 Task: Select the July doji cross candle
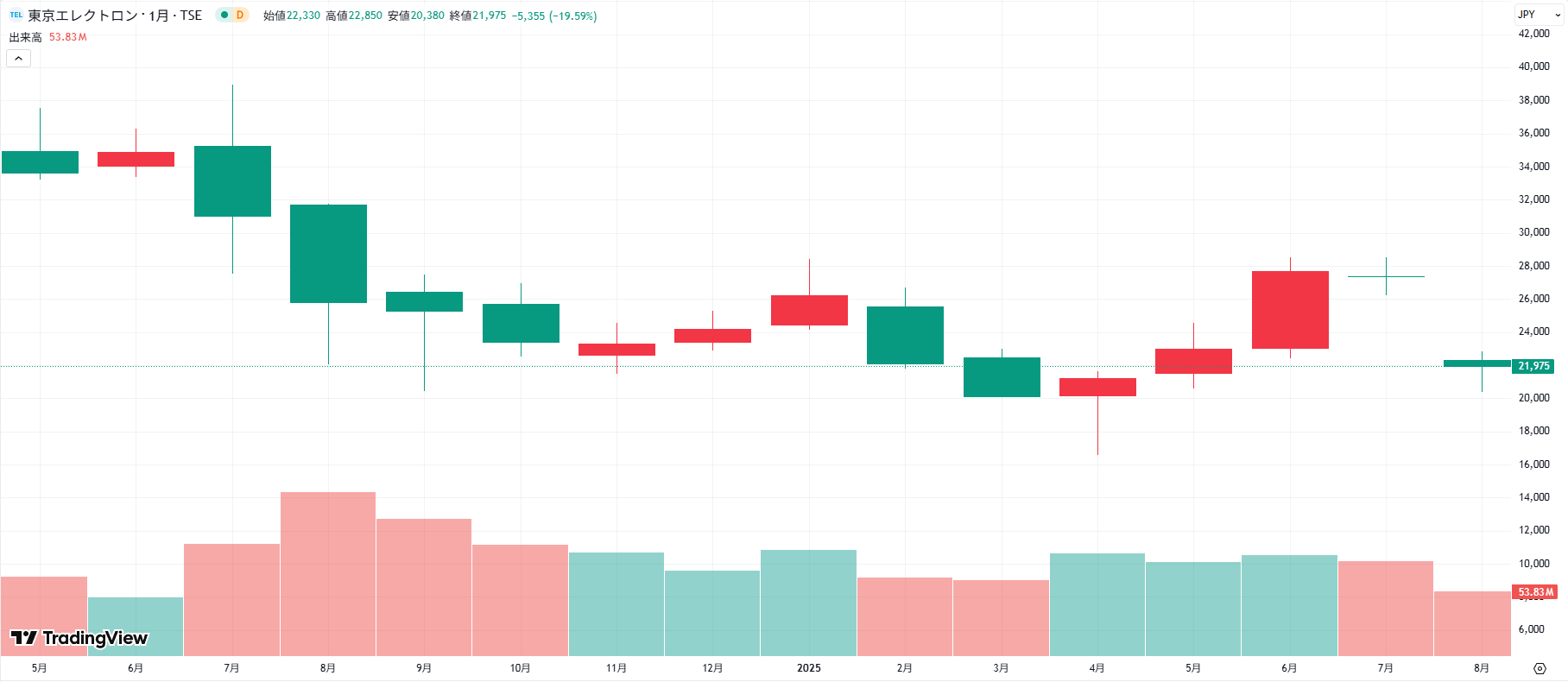1386,276
